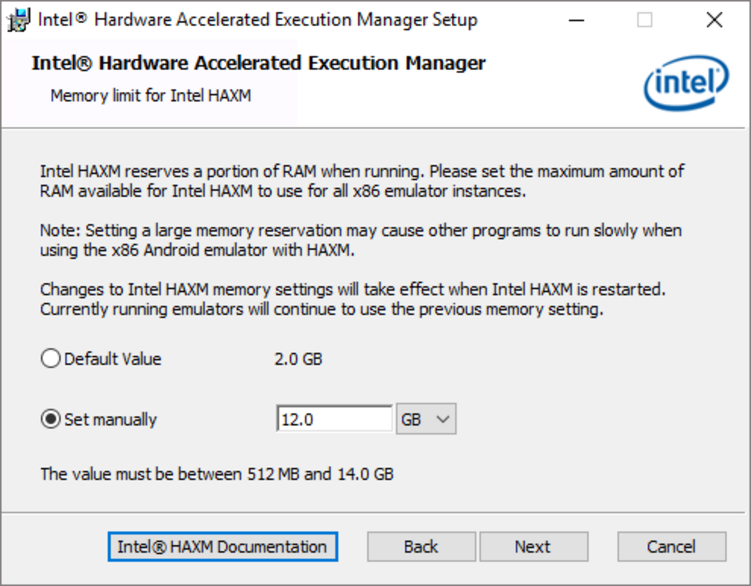Go Back to the previous setup step

point(421,547)
